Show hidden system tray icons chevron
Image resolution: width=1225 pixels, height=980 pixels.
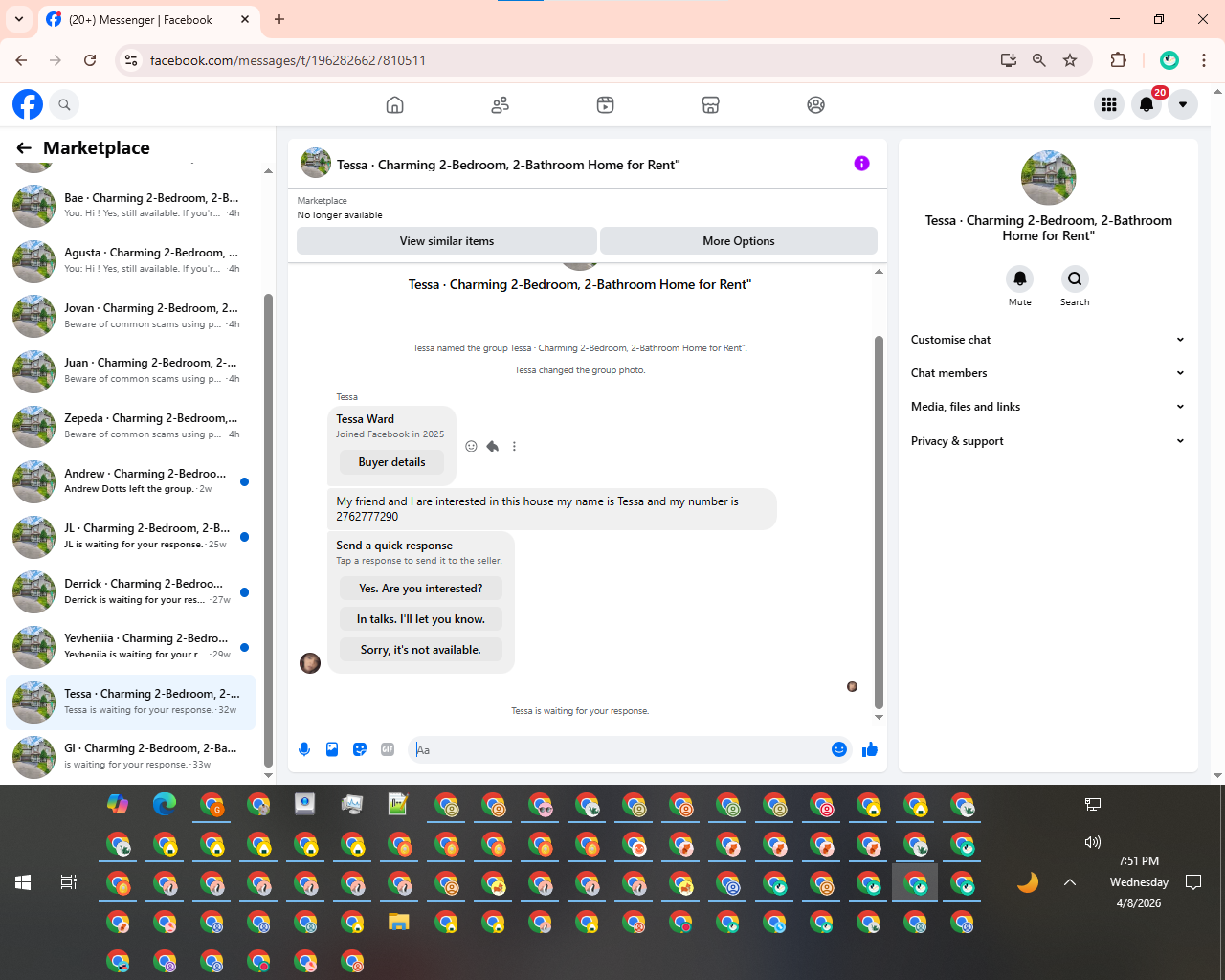tap(1070, 882)
